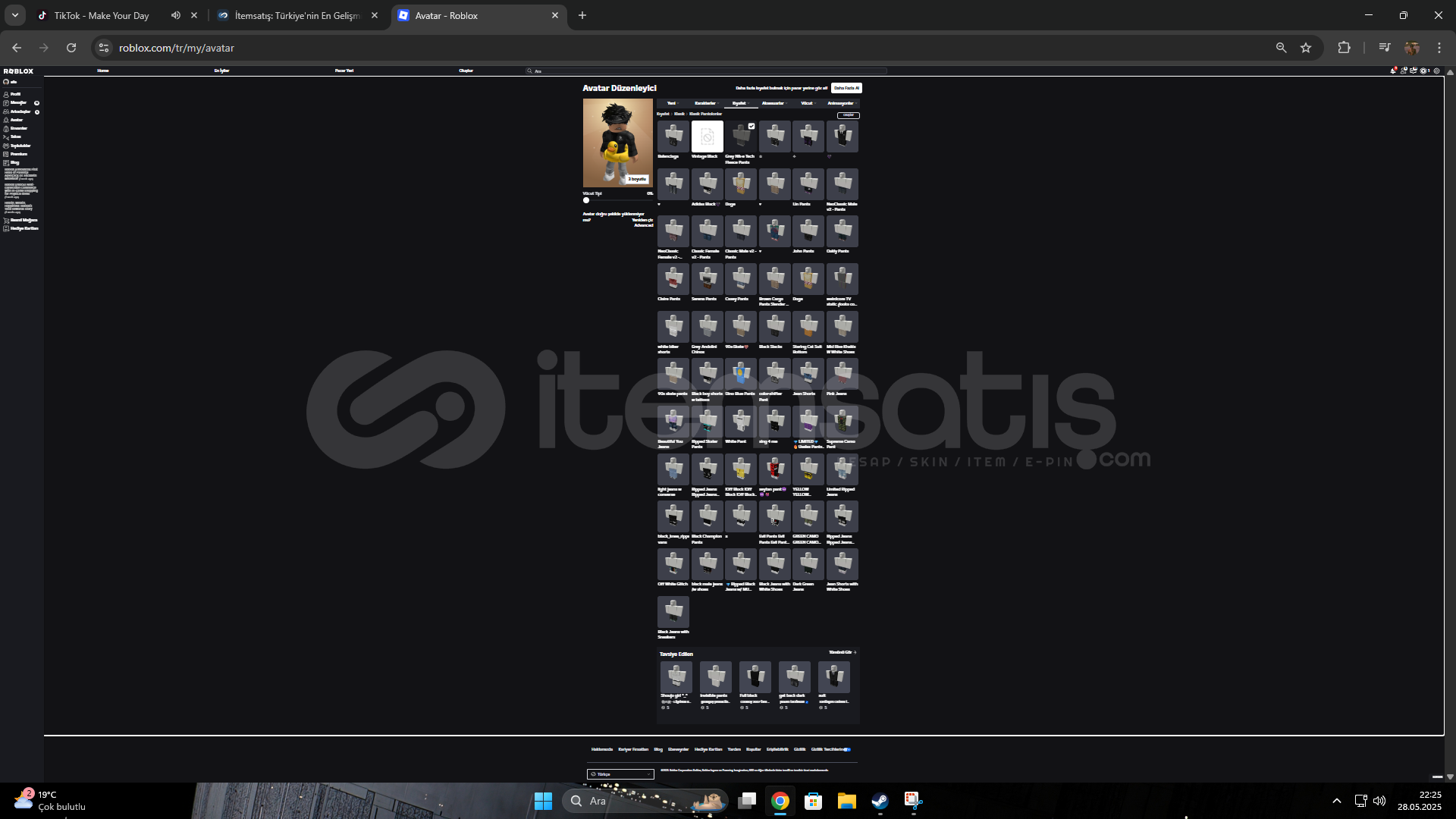
Task: Select the Supreme Camo Pant thumbnail
Action: pos(843,422)
